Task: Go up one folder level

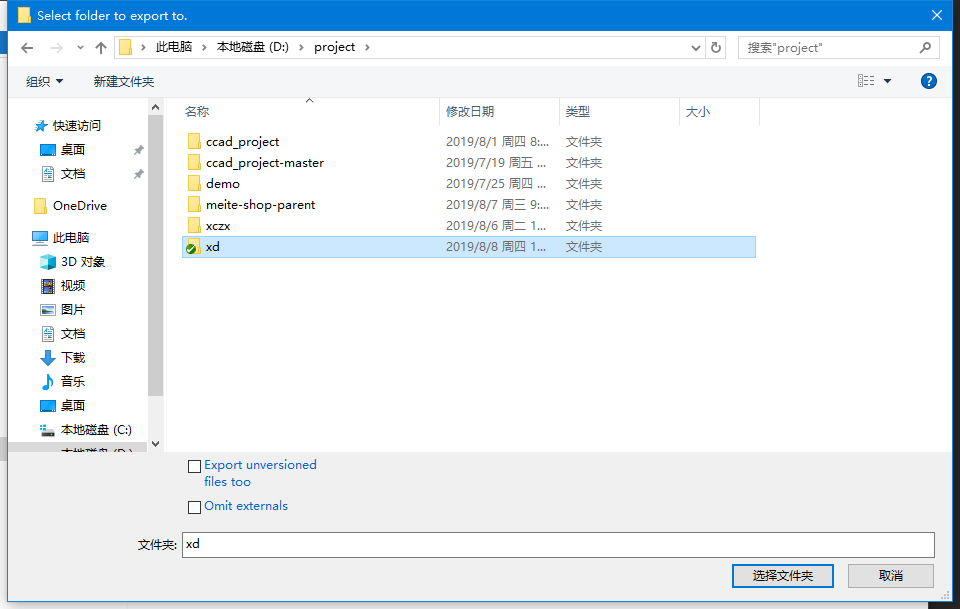Action: [x=101, y=48]
